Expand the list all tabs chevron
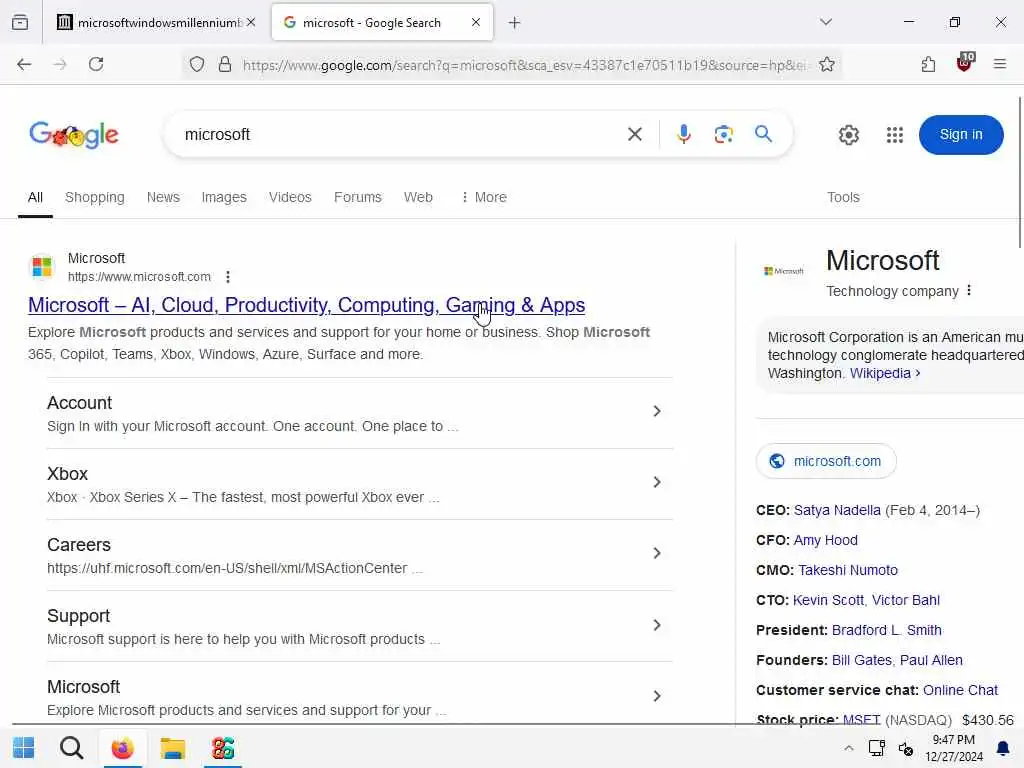 (x=826, y=22)
